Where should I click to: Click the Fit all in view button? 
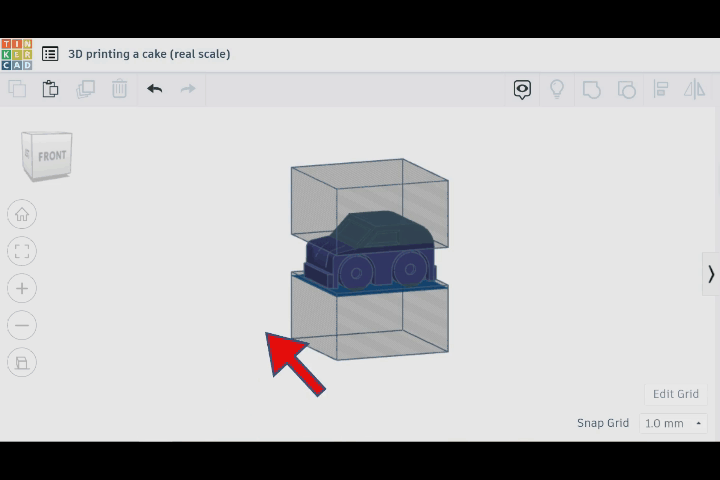click(22, 251)
